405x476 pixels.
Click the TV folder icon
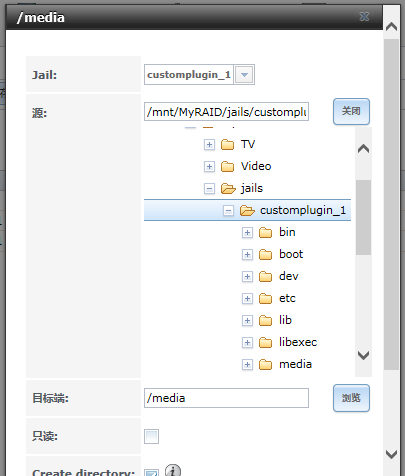(x=228, y=145)
